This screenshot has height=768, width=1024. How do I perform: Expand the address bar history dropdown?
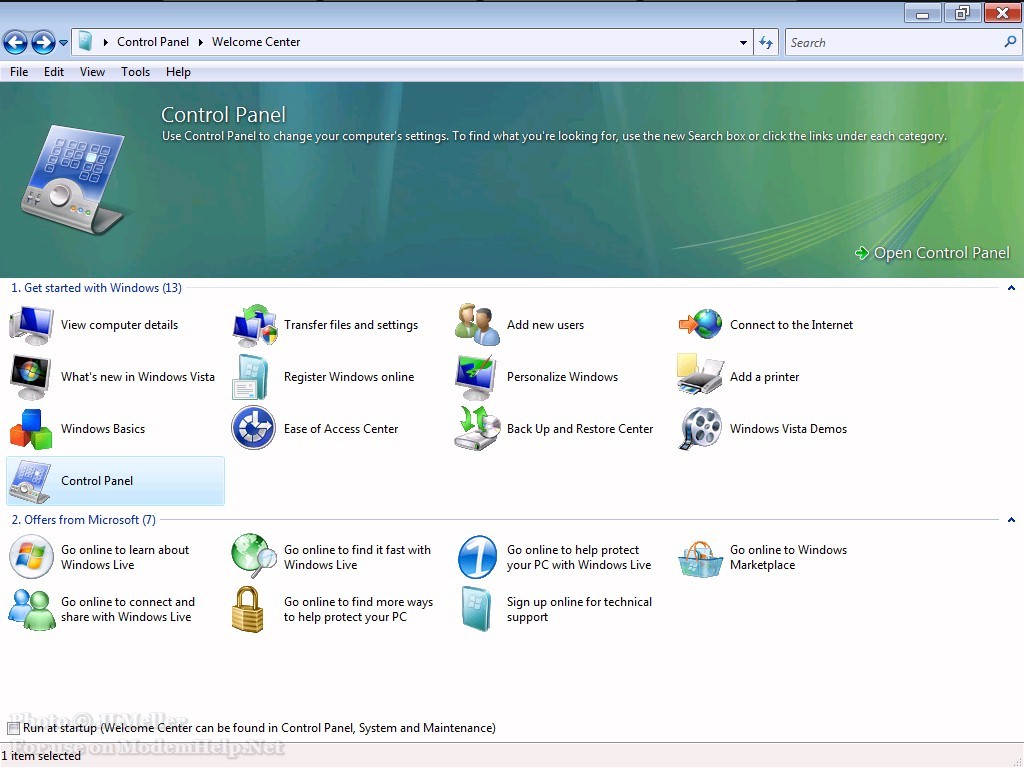pos(743,42)
